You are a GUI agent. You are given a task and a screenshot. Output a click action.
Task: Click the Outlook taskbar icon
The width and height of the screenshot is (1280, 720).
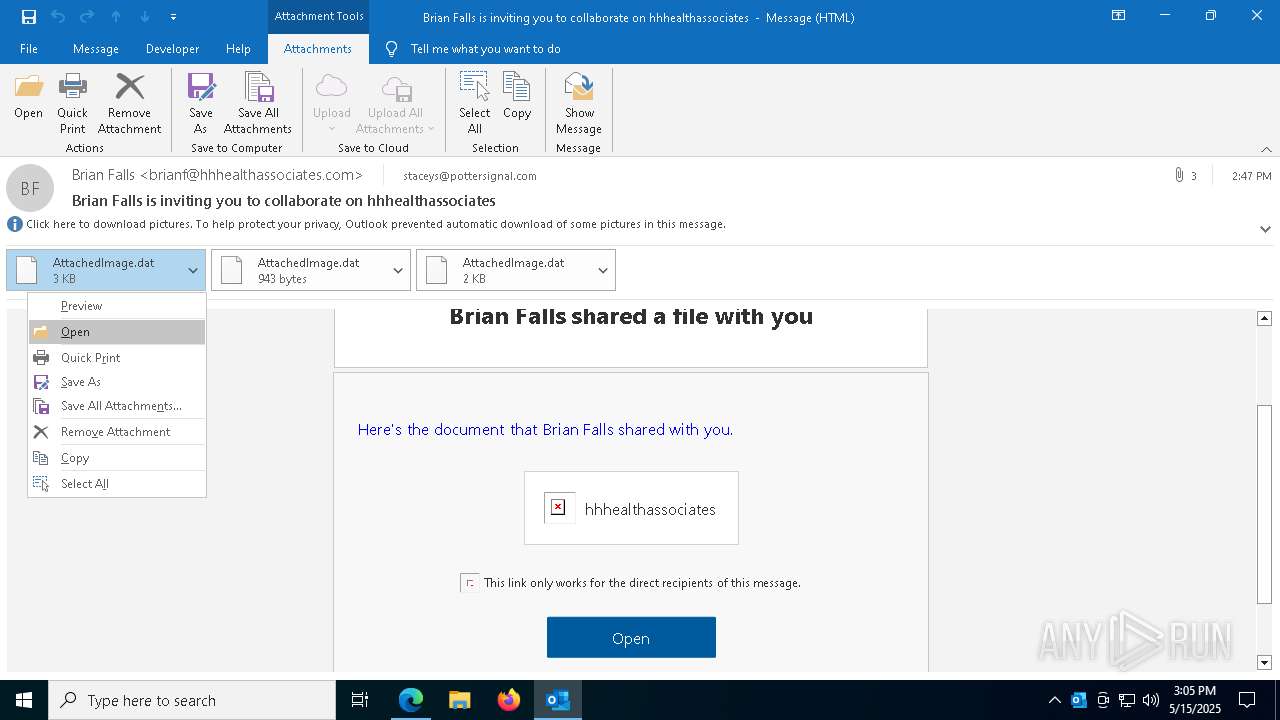click(557, 700)
